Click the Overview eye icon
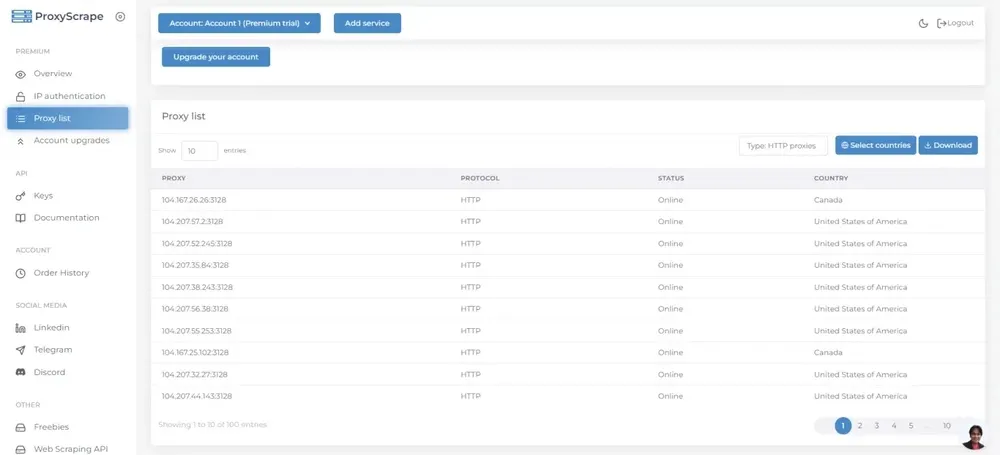 click(20, 74)
